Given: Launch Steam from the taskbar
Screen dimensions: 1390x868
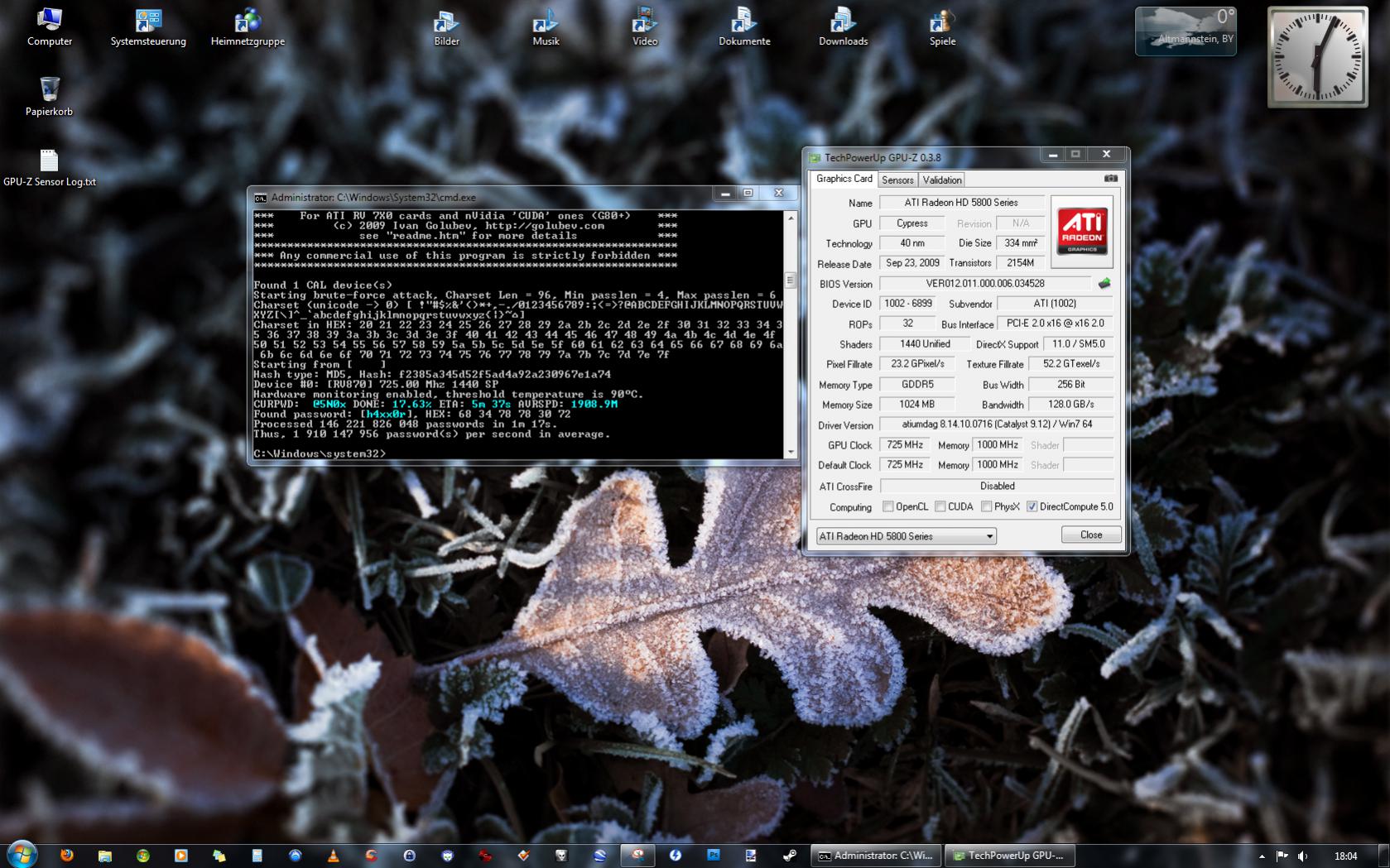Looking at the screenshot, I should point(790,856).
